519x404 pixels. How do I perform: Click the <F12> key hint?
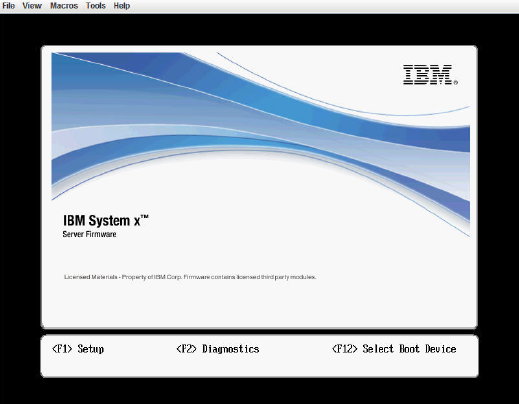click(x=345, y=349)
